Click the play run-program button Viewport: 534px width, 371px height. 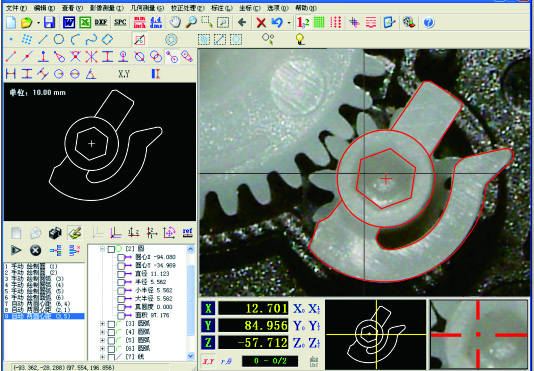16,250
